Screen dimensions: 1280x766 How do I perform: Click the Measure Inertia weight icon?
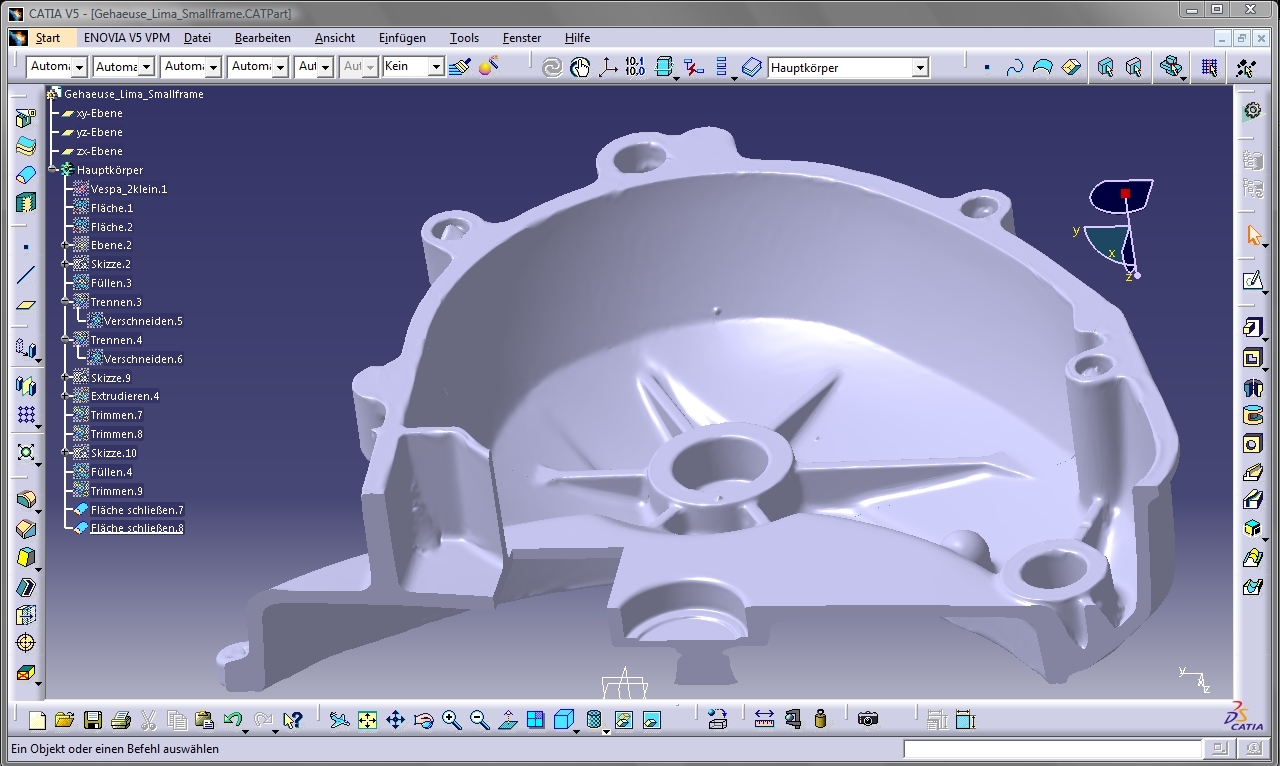pyautogui.click(x=821, y=719)
